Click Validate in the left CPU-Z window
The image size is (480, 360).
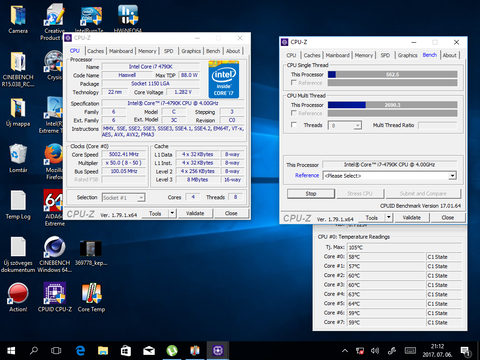(195, 213)
